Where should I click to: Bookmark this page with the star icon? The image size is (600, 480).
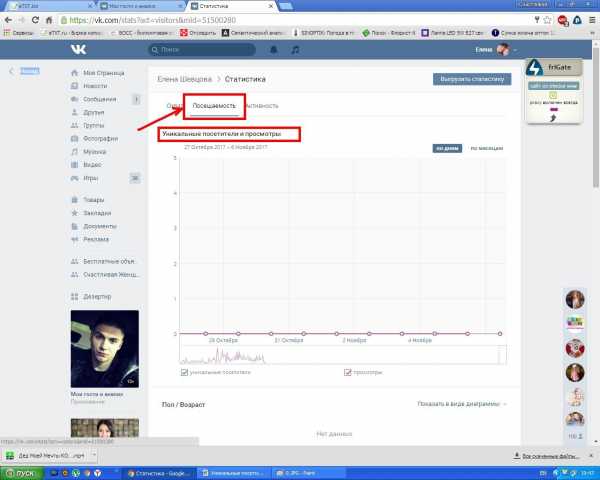547,20
